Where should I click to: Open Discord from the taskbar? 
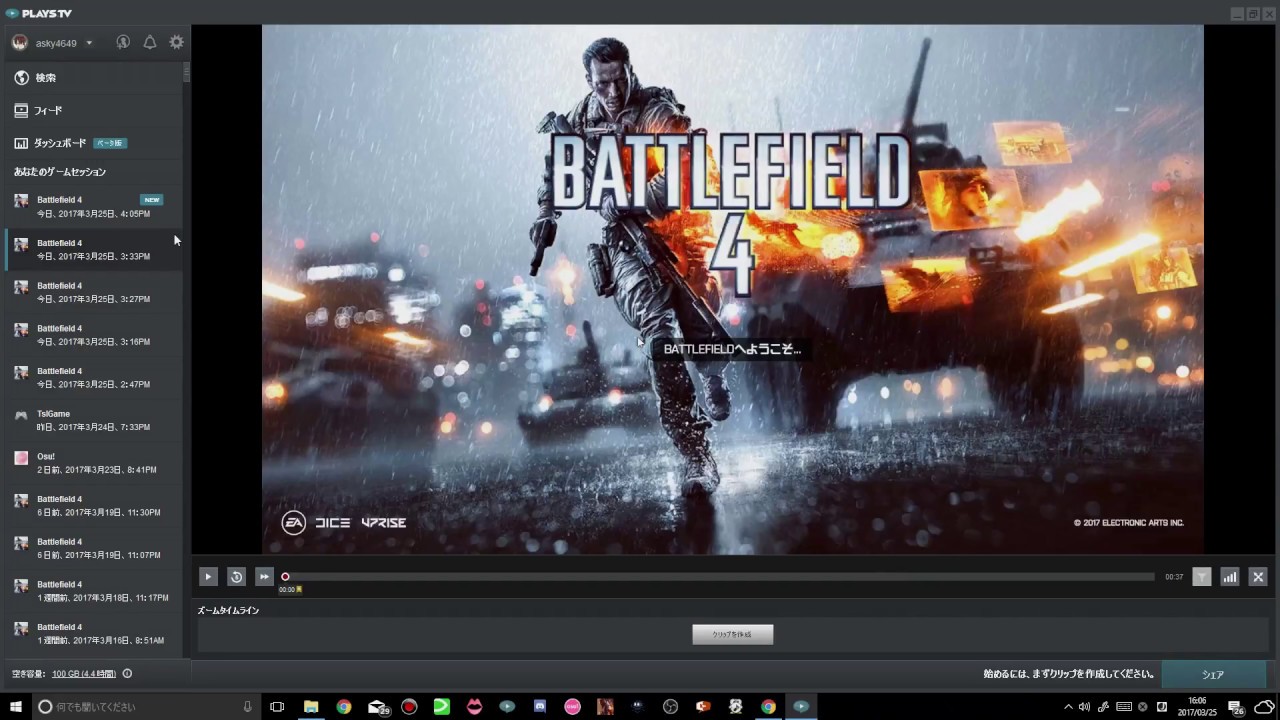(x=540, y=707)
